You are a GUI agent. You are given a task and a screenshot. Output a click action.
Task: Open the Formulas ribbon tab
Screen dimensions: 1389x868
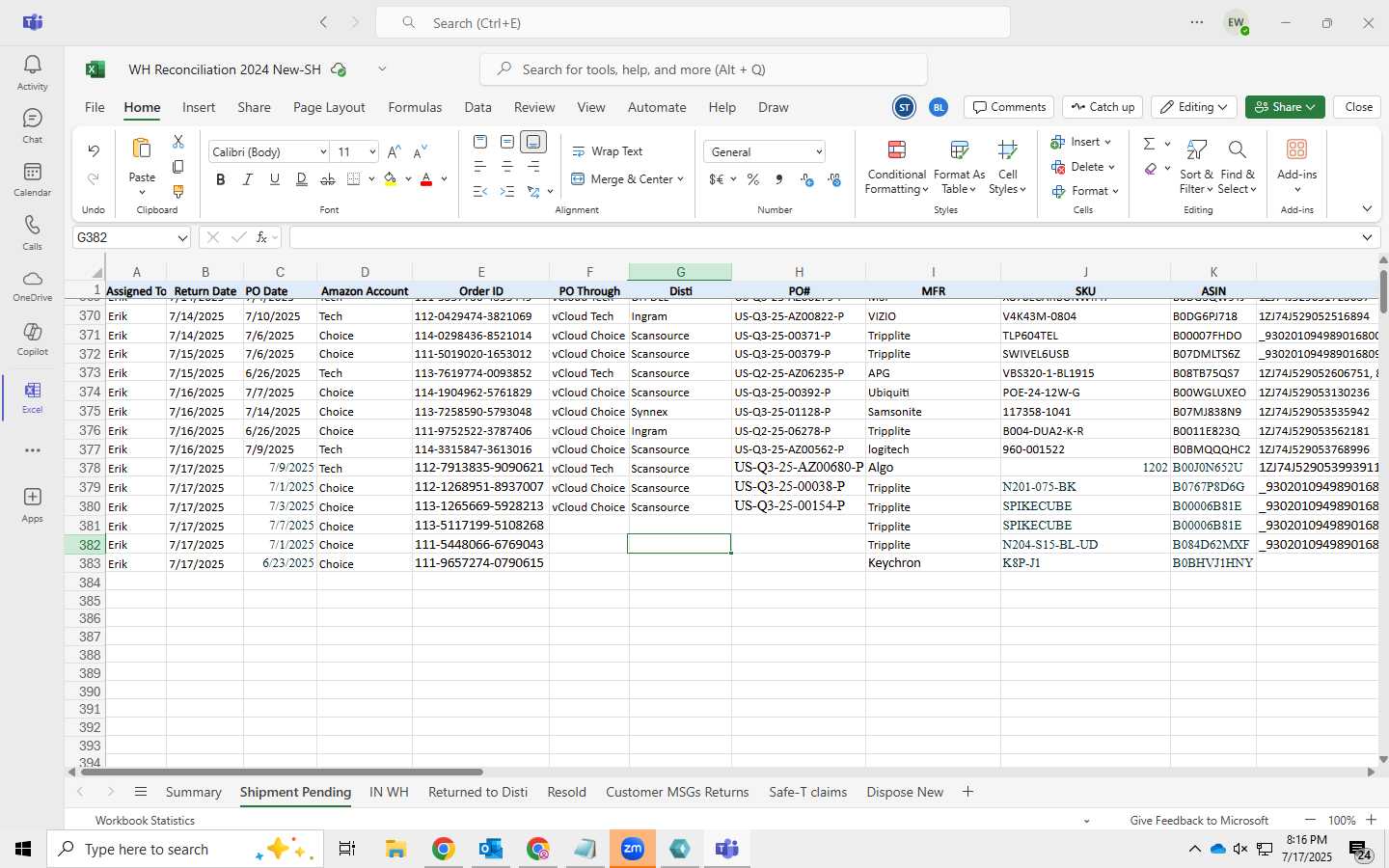[x=415, y=107]
